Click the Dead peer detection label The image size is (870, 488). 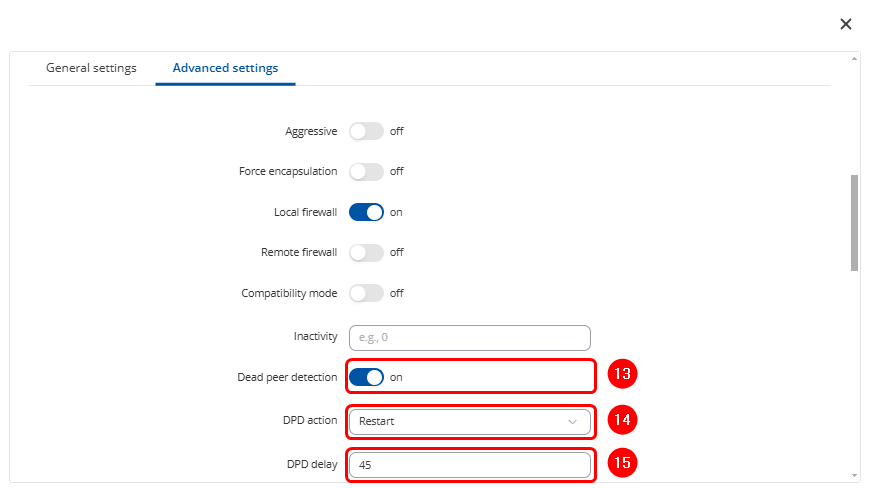[x=287, y=377]
